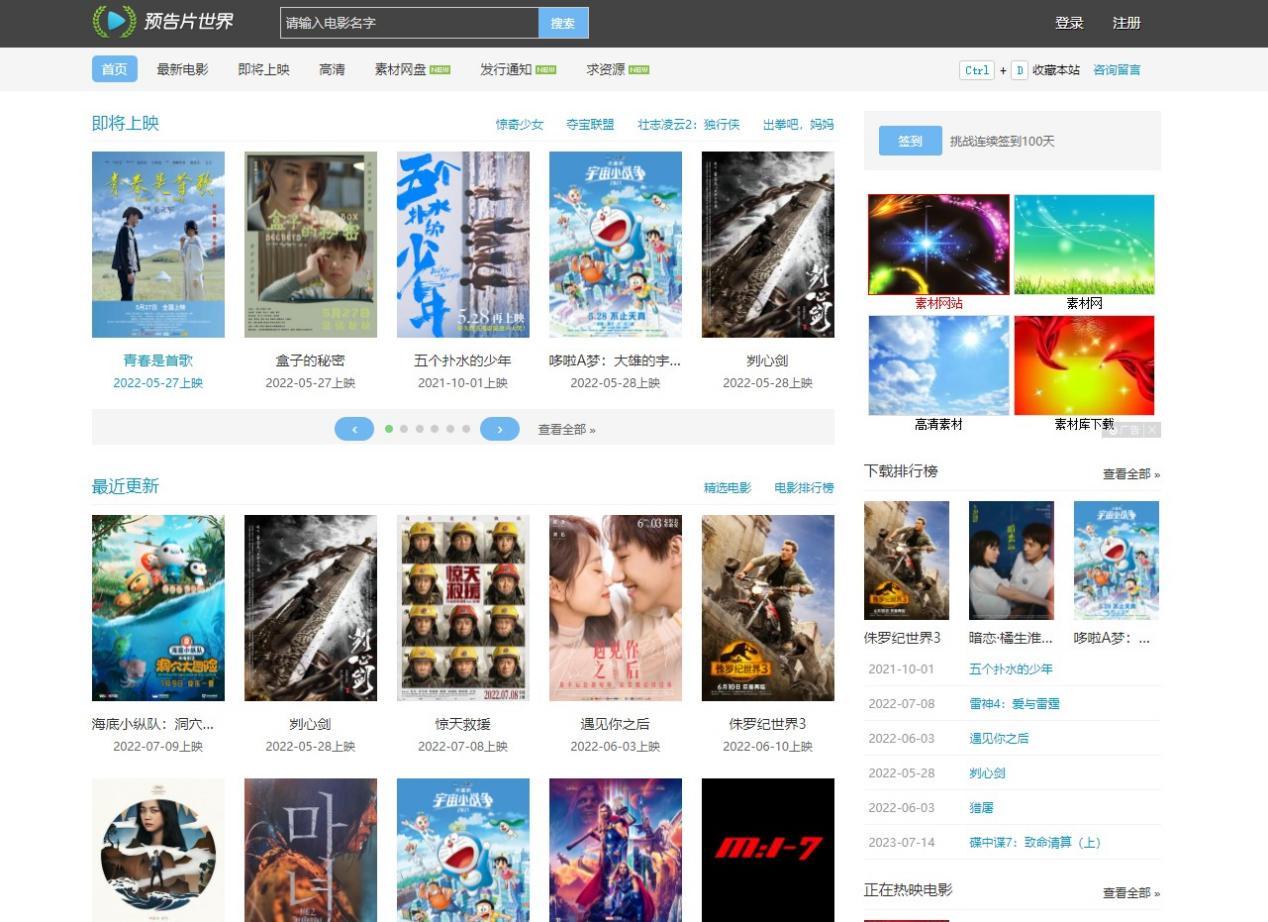Image resolution: width=1268 pixels, height=922 pixels.
Task: Click 查看全部 beside 下载排行榜
Action: coord(1131,474)
